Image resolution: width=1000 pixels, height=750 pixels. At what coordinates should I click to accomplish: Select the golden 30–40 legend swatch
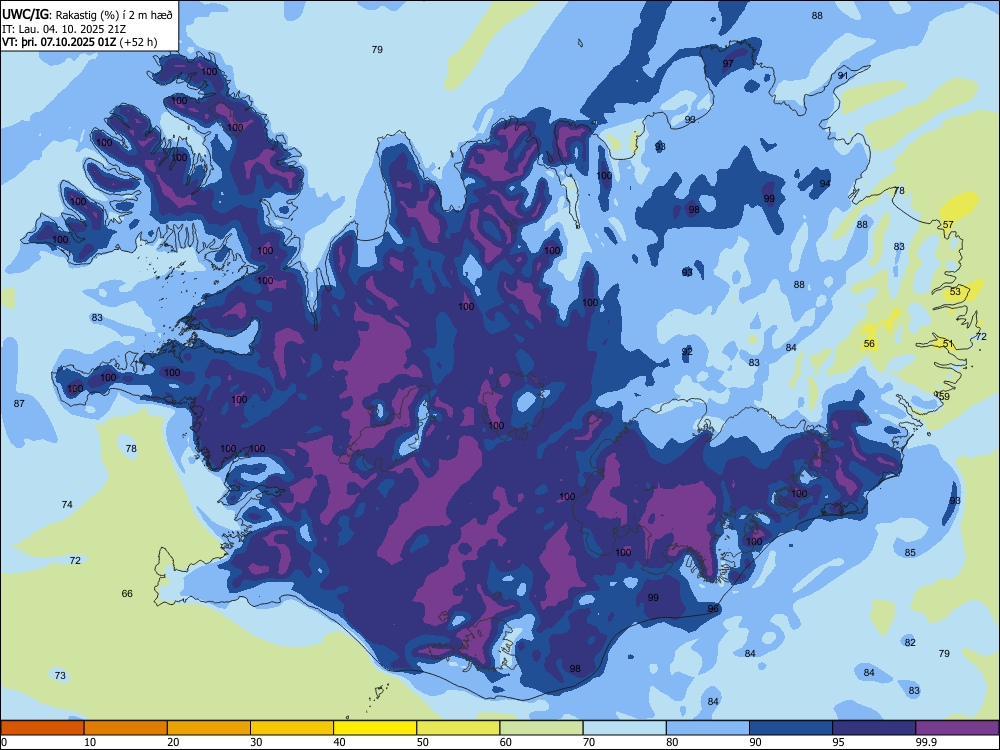pos(292,728)
